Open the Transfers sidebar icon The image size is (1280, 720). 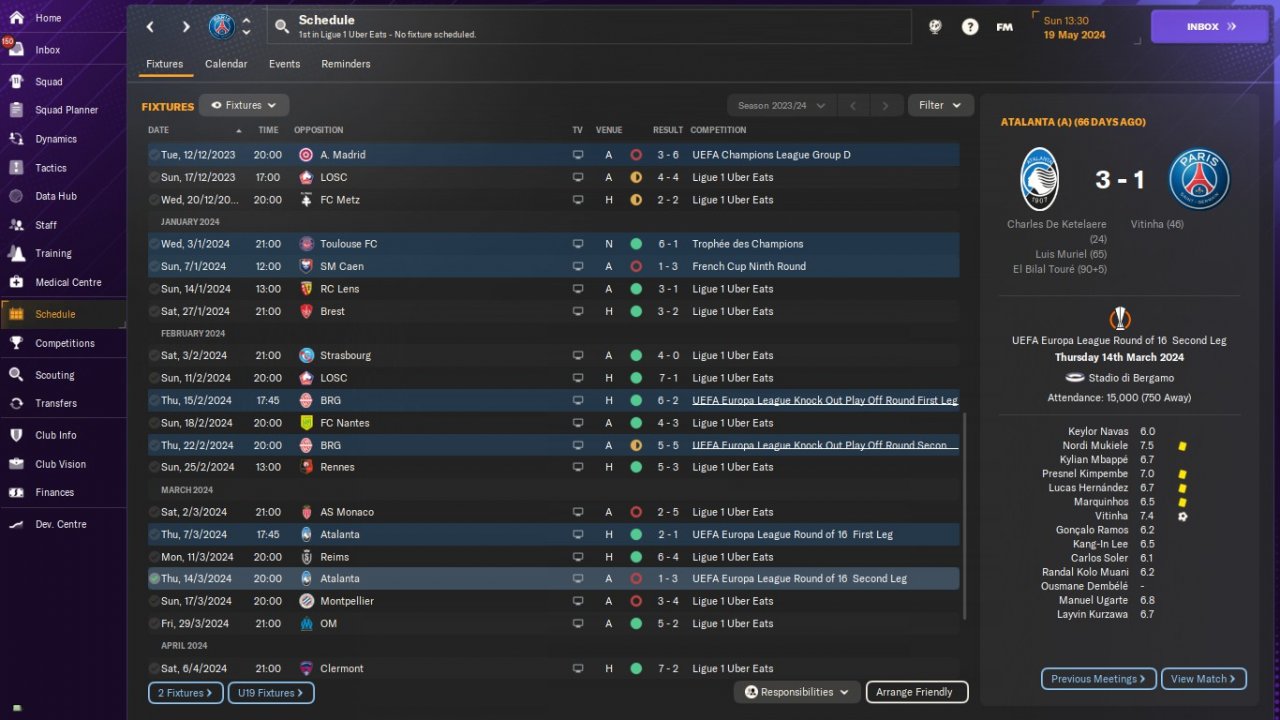click(17, 403)
